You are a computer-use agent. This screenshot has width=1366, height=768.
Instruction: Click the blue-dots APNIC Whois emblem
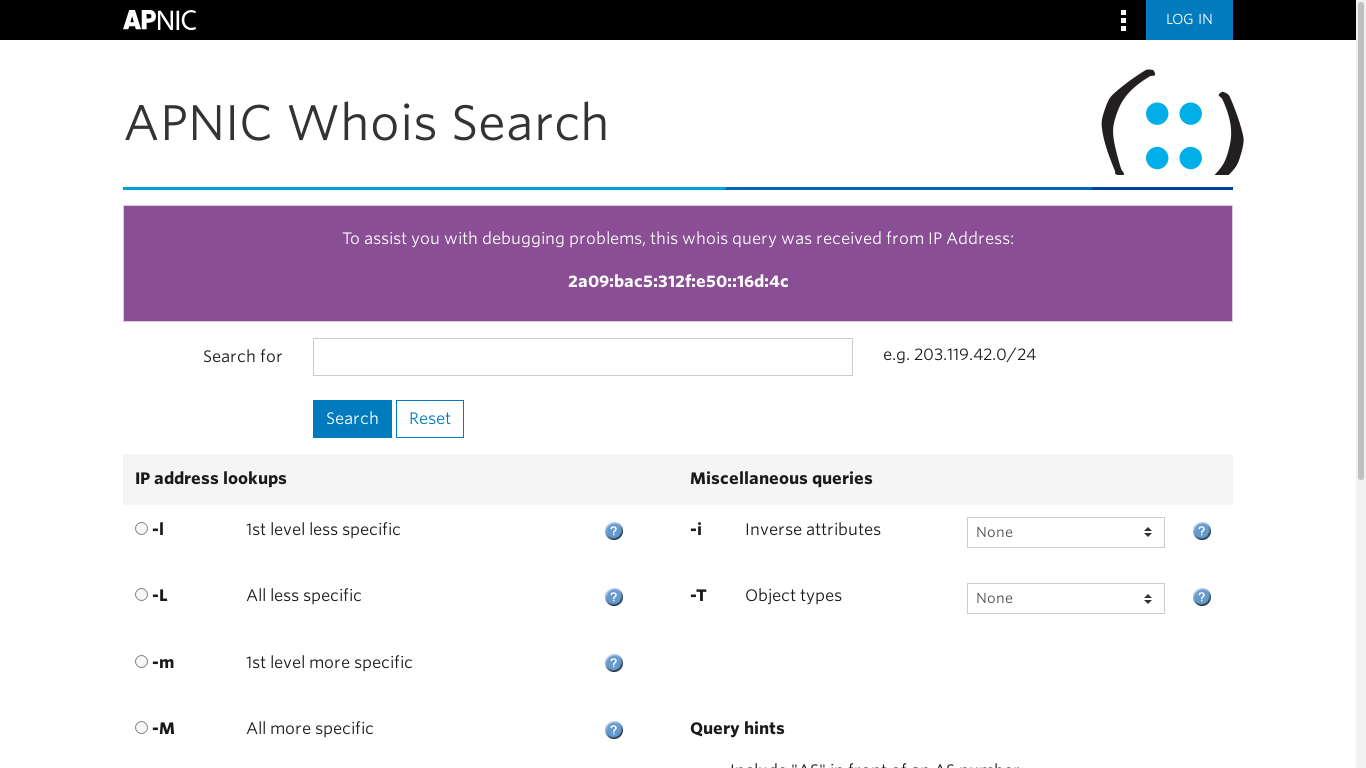click(x=1172, y=123)
